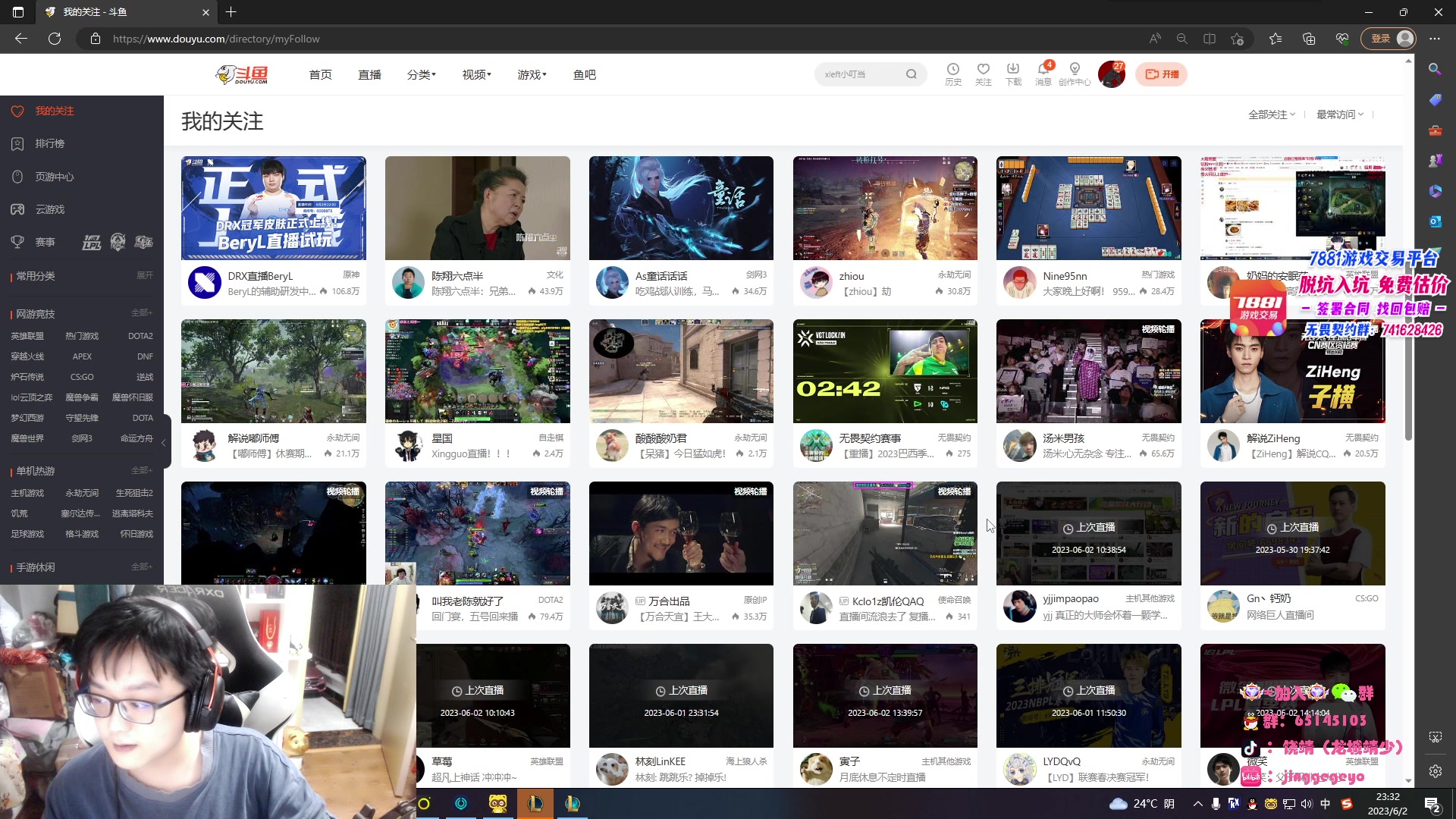Open the 英雄联盟 category link
This screenshot has height=819, width=1456.
[x=27, y=336]
